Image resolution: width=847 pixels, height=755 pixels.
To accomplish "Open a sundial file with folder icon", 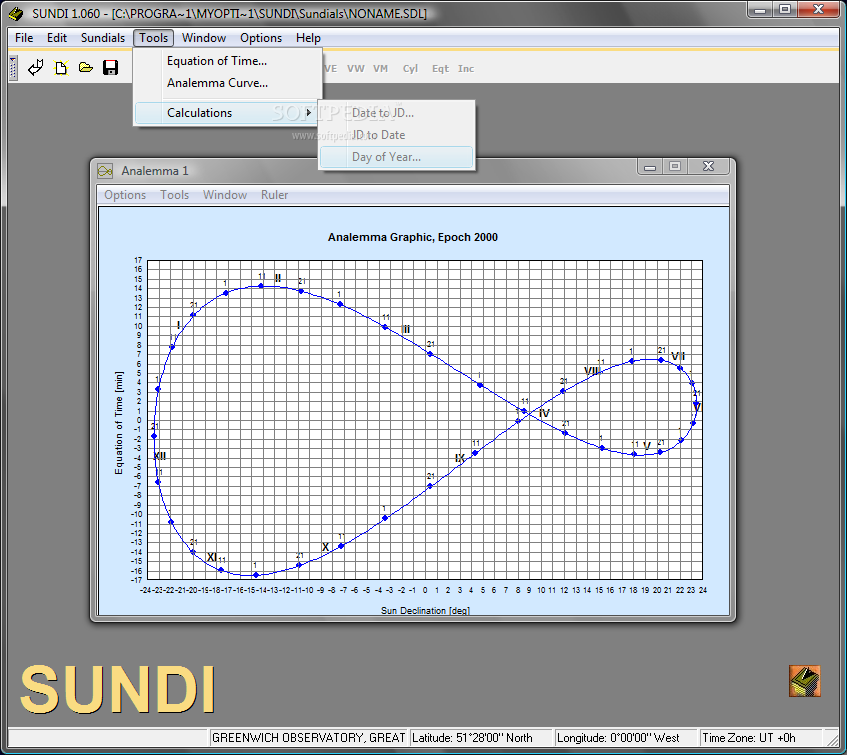I will [86, 68].
